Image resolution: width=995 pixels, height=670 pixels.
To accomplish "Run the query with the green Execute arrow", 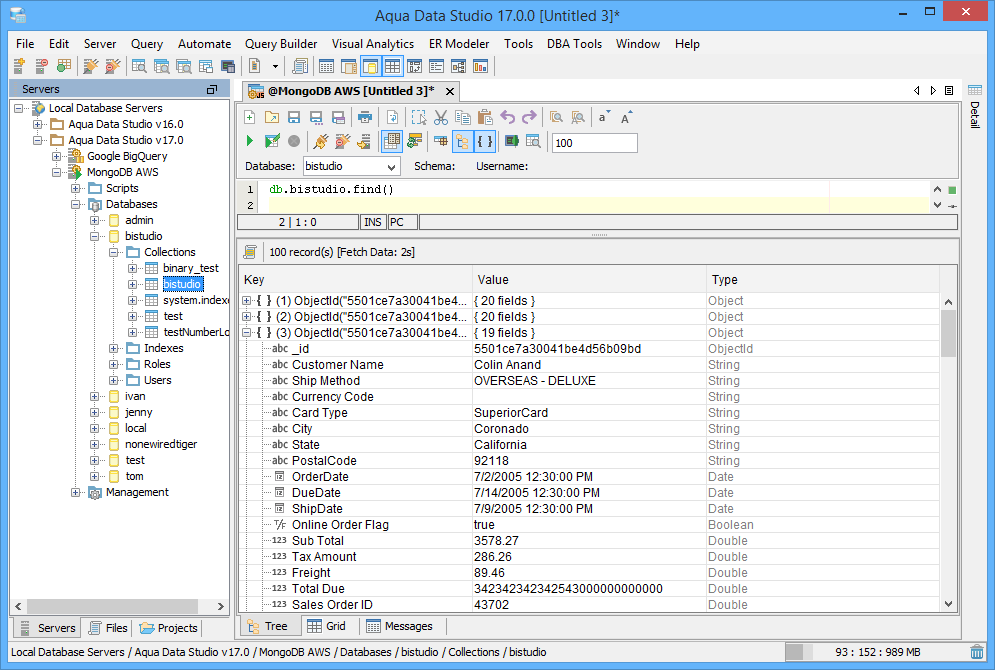I will point(249,141).
